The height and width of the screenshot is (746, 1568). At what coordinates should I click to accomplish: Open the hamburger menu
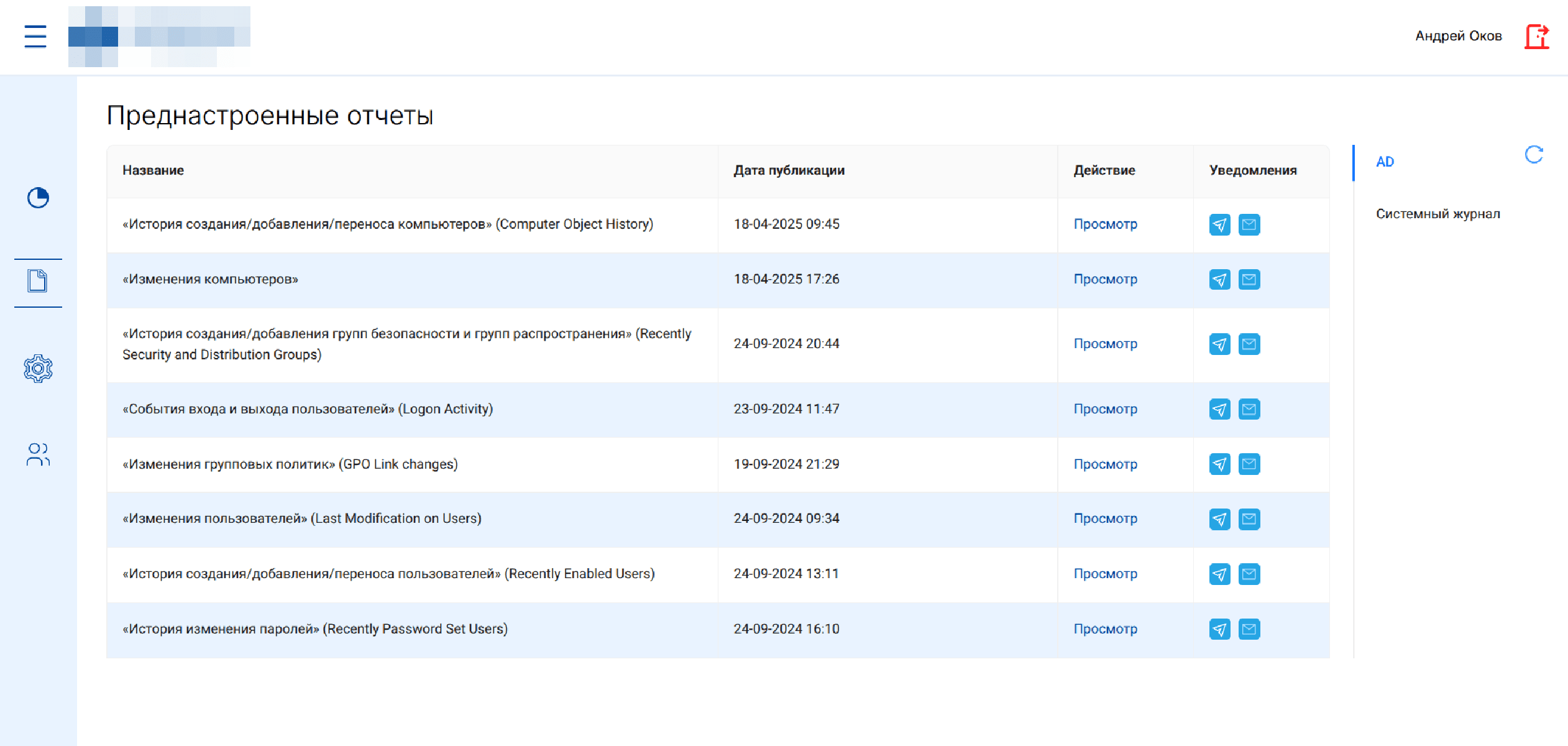point(35,36)
